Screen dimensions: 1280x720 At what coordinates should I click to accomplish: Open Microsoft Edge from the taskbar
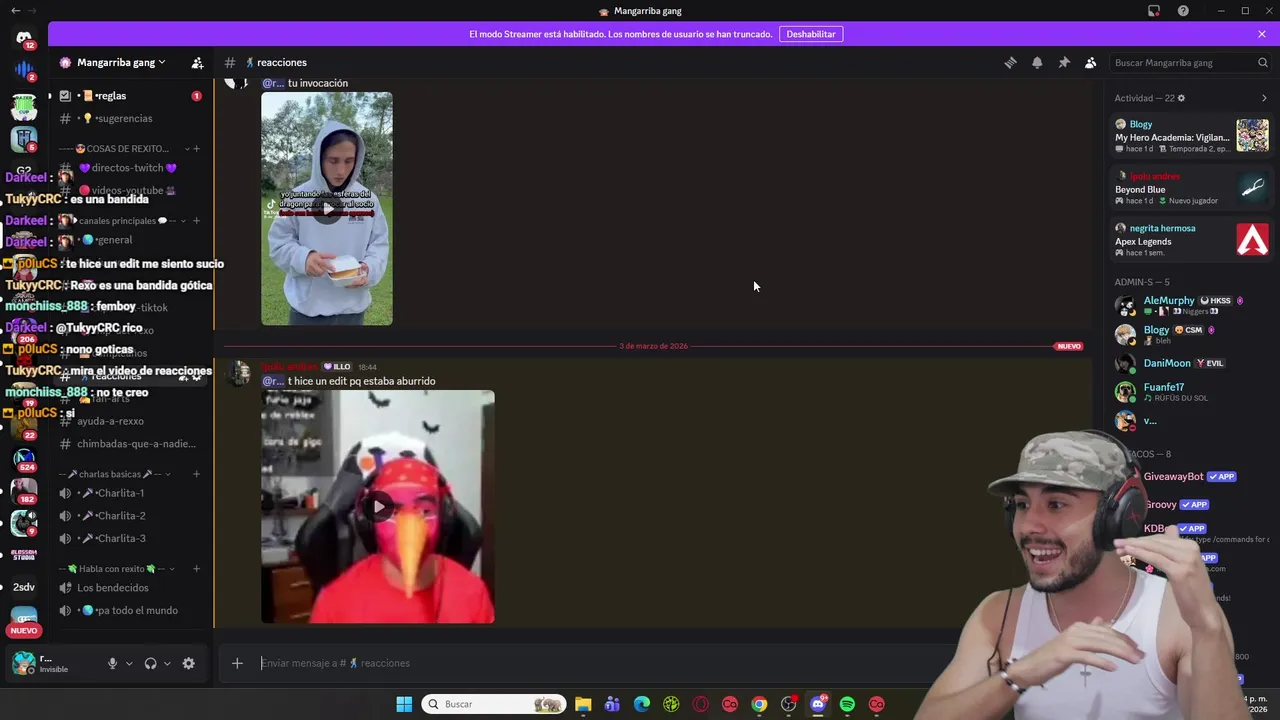coord(642,704)
